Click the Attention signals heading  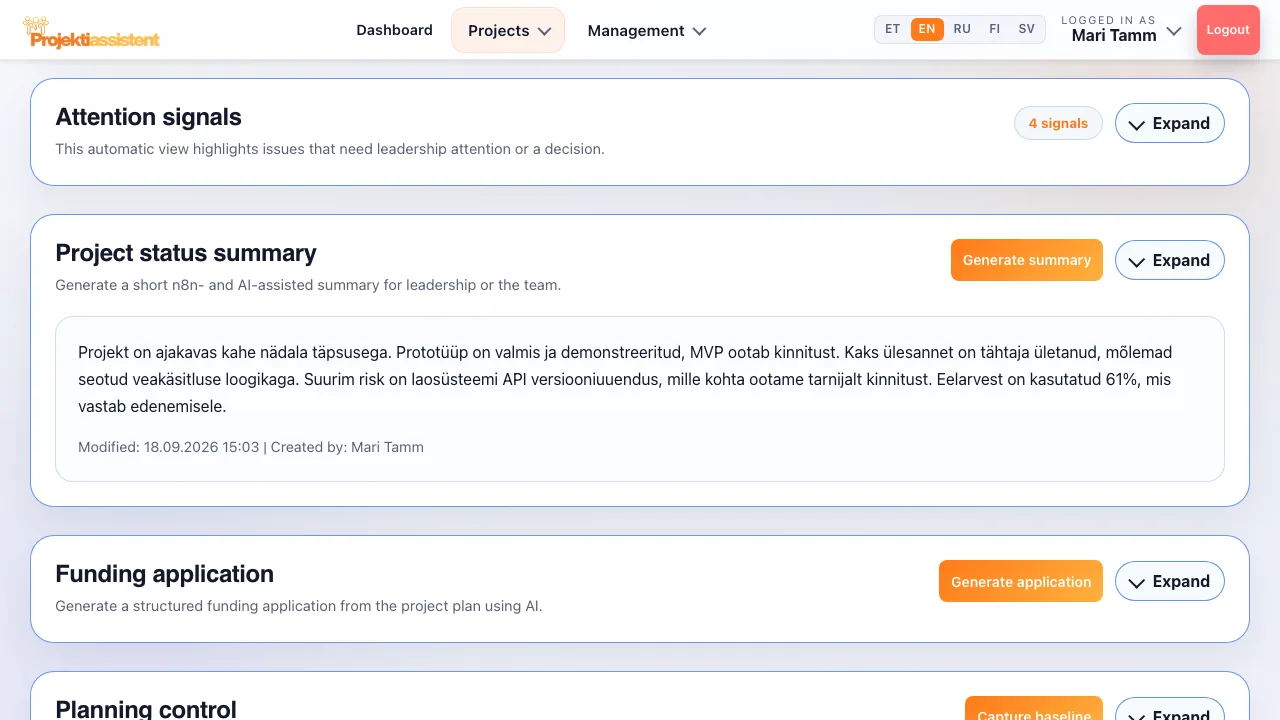point(148,117)
